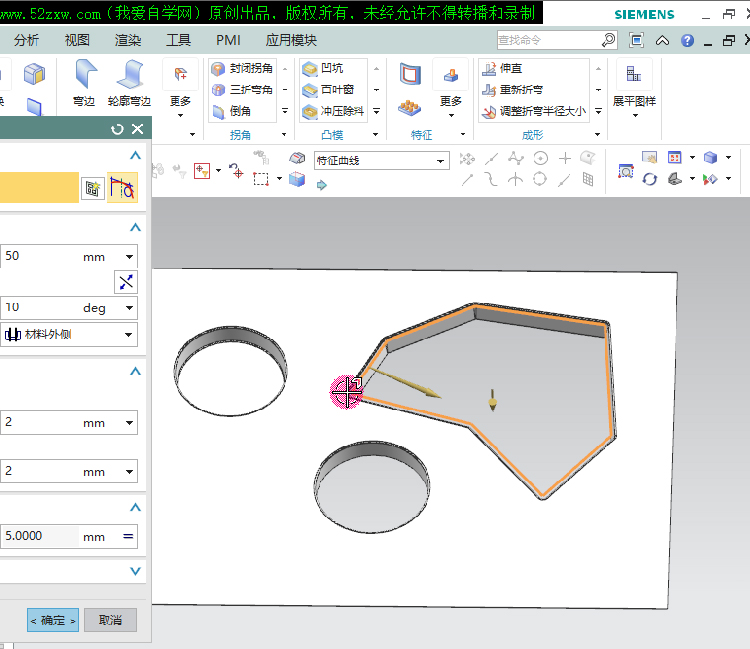
Task: Click the depth field showing 50
Action: point(41,256)
